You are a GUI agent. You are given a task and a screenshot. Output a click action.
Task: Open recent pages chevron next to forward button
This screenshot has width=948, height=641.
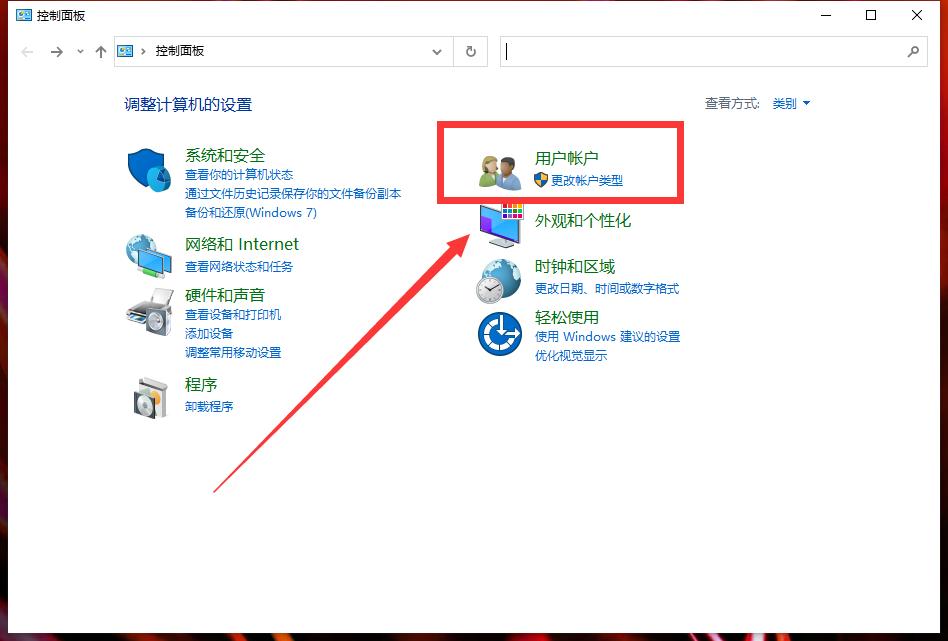(79, 51)
